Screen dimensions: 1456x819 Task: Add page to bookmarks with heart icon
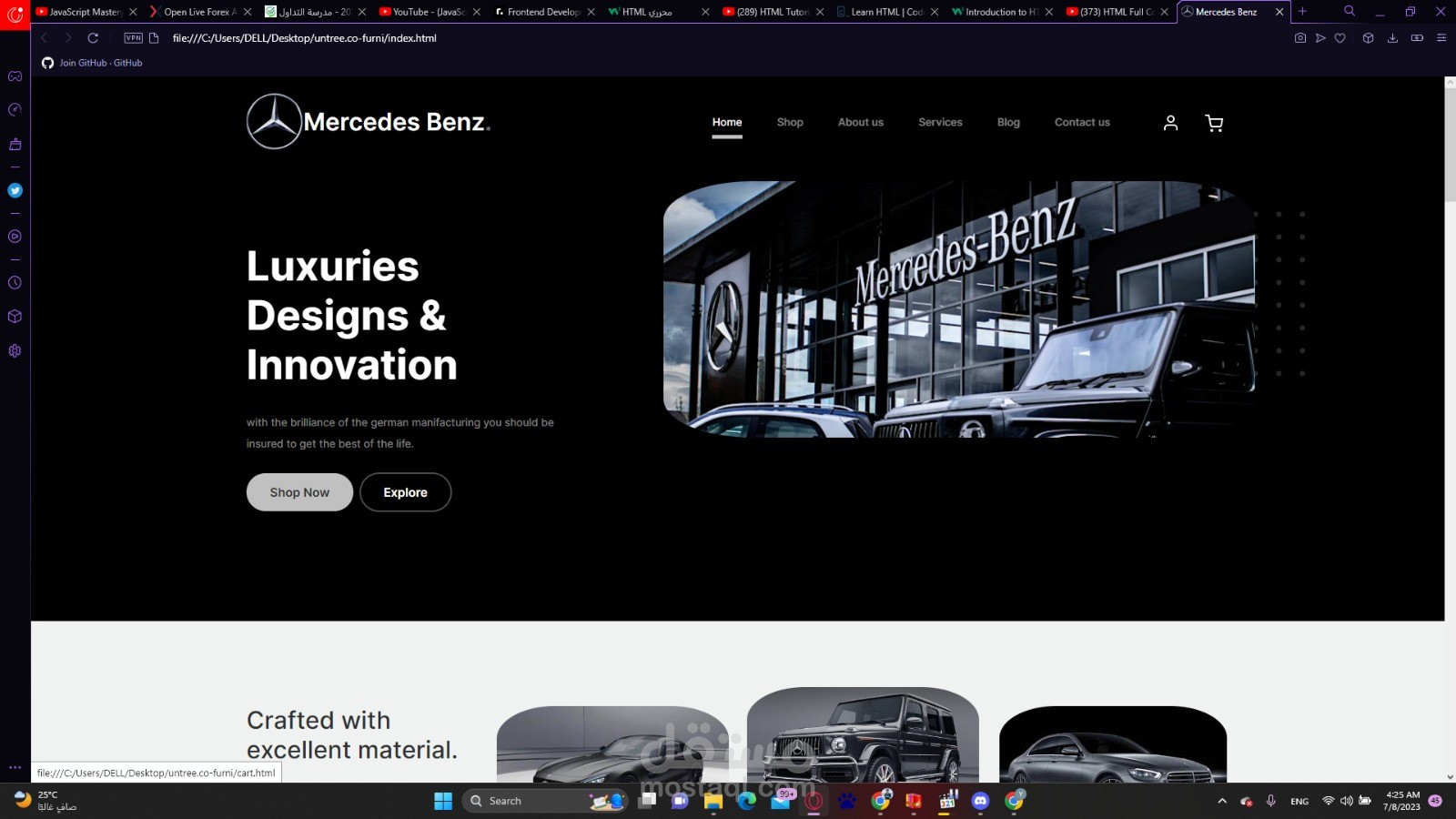tap(1340, 38)
